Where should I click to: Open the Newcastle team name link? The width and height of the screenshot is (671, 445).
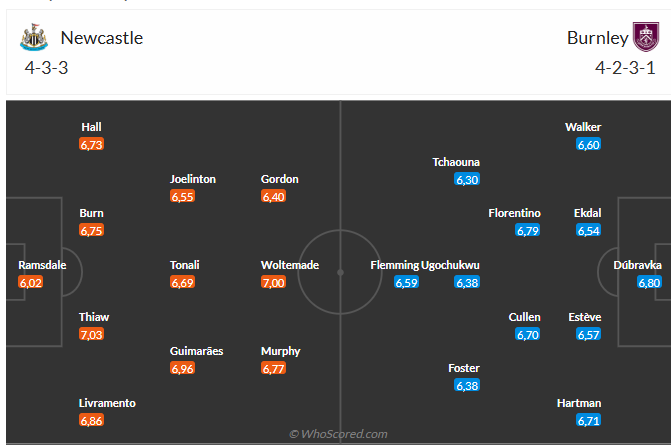coord(101,38)
